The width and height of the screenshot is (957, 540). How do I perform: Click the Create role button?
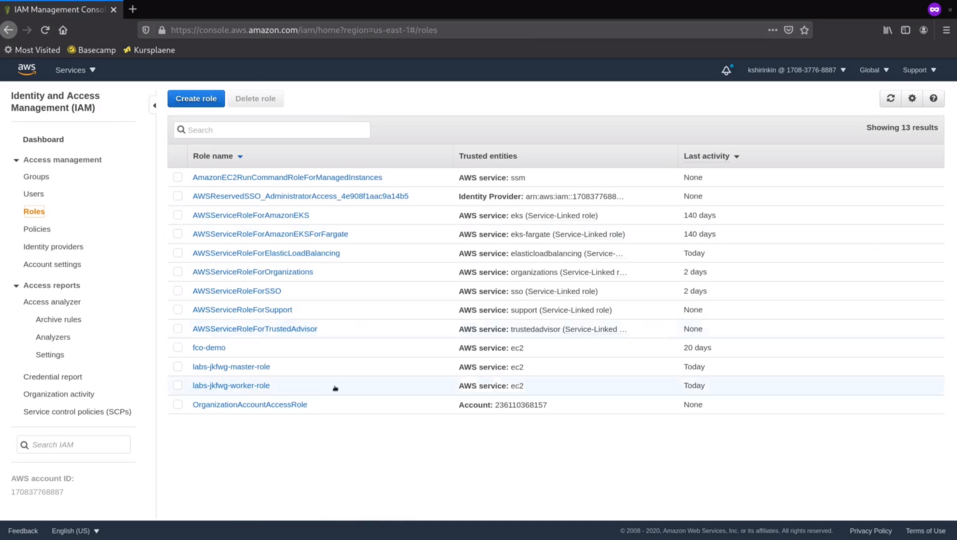coord(196,98)
